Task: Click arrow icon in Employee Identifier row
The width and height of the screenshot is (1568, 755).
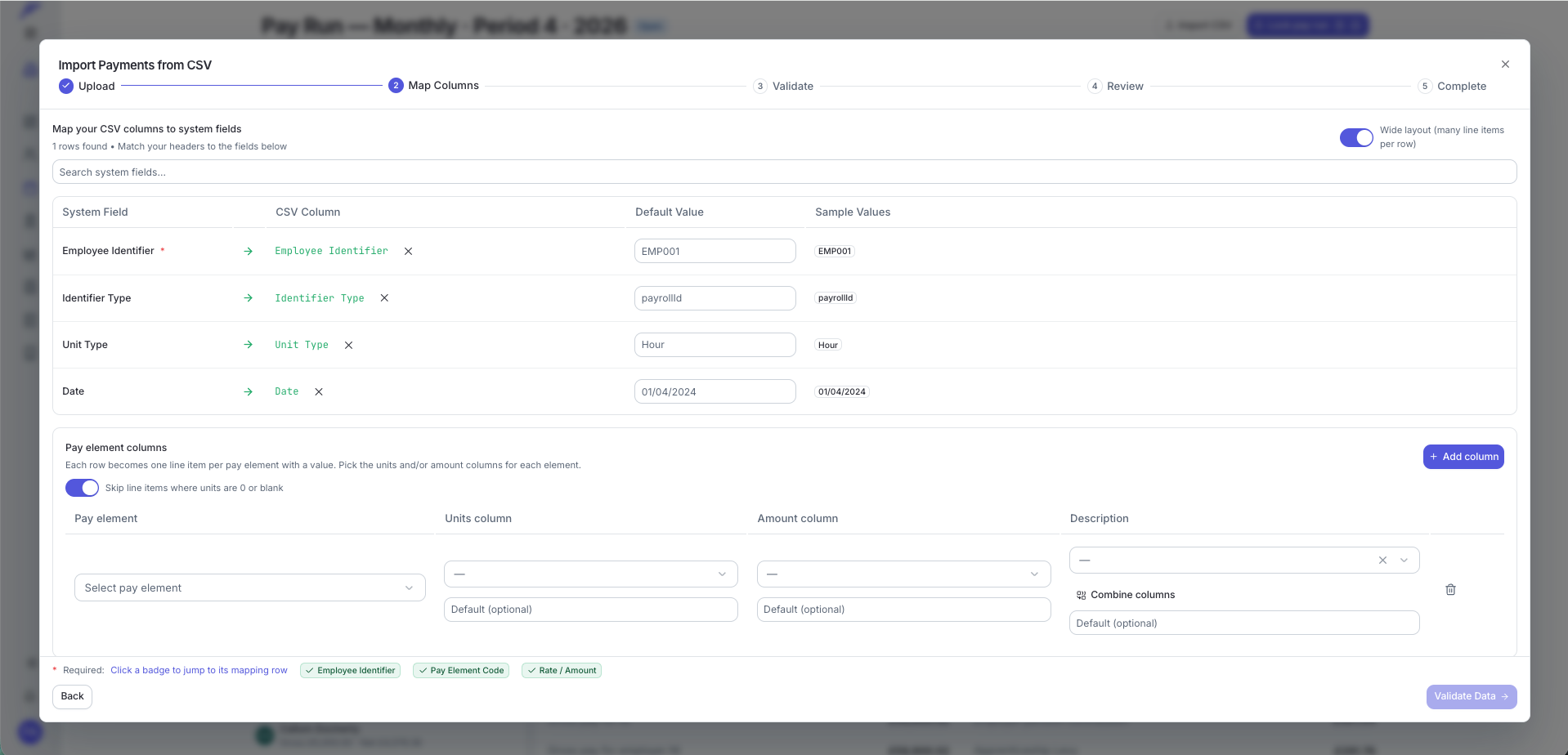Action: point(248,252)
